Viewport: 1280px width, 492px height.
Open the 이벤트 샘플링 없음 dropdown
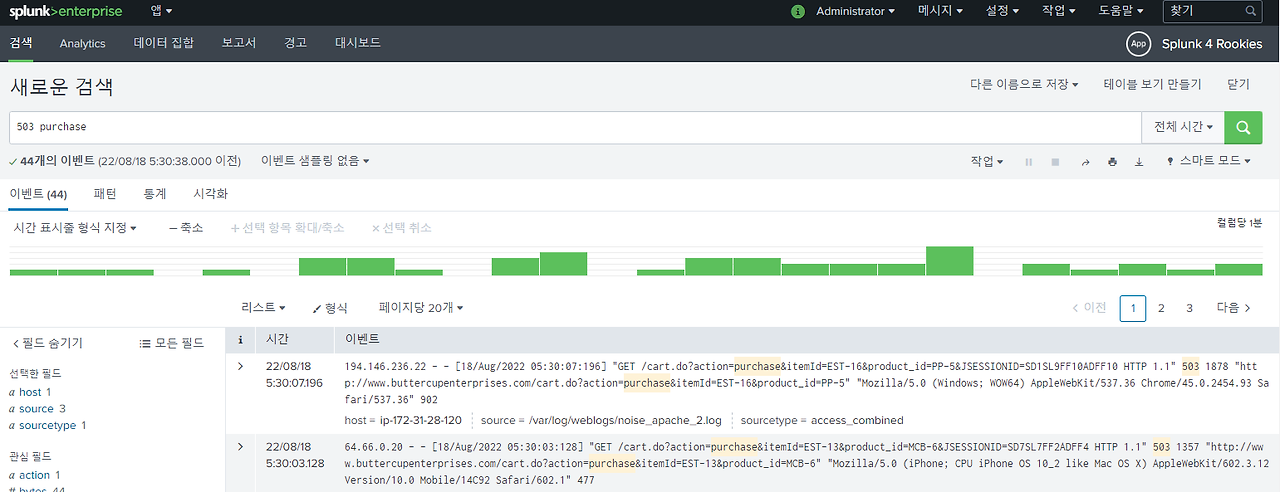pyautogui.click(x=315, y=161)
